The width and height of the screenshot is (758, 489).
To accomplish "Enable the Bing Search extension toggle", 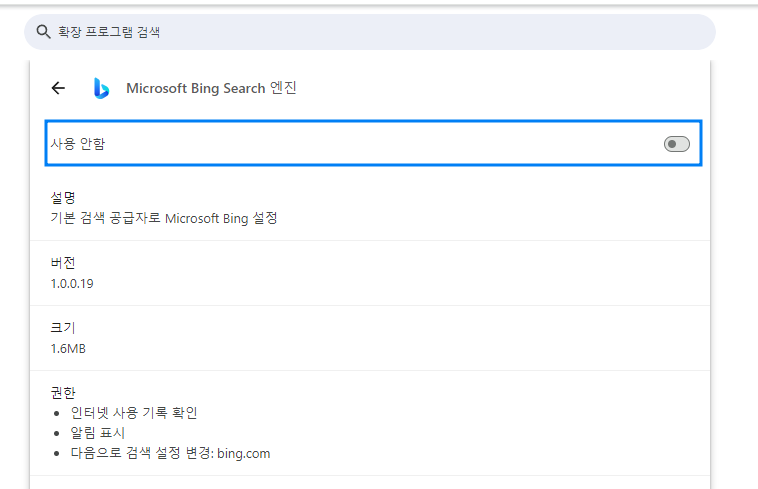I will click(x=676, y=144).
